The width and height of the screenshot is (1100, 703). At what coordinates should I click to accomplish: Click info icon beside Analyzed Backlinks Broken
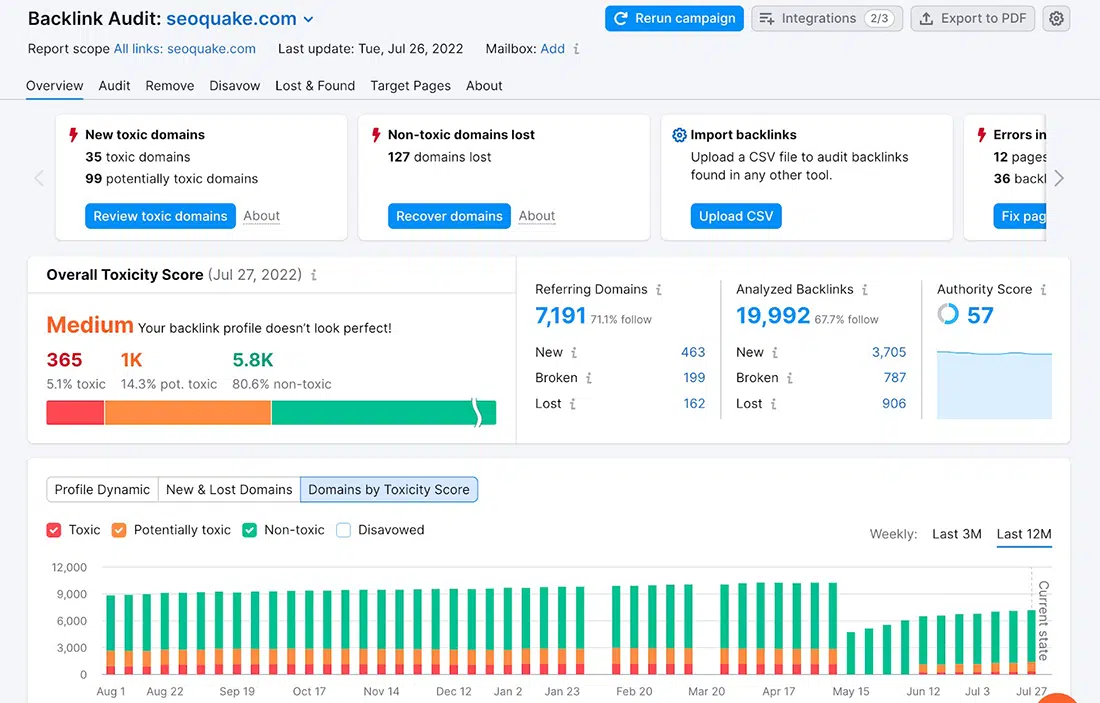(x=789, y=378)
